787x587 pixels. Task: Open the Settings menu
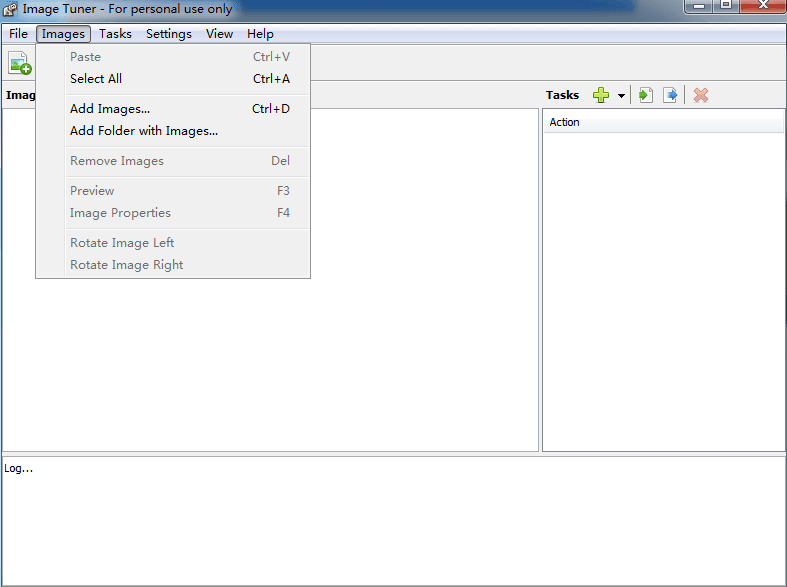point(169,34)
